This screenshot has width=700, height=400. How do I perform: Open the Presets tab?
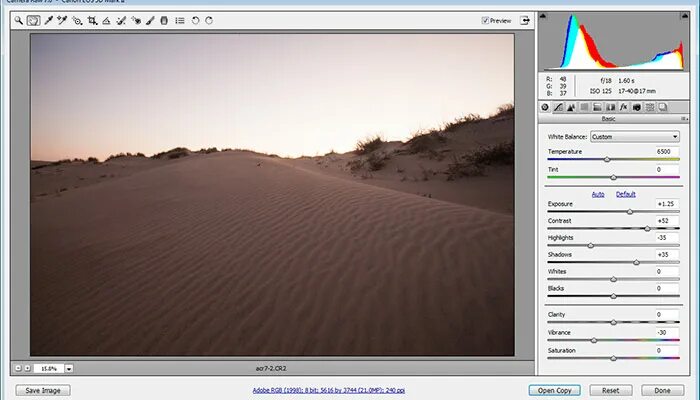pyautogui.click(x=650, y=107)
